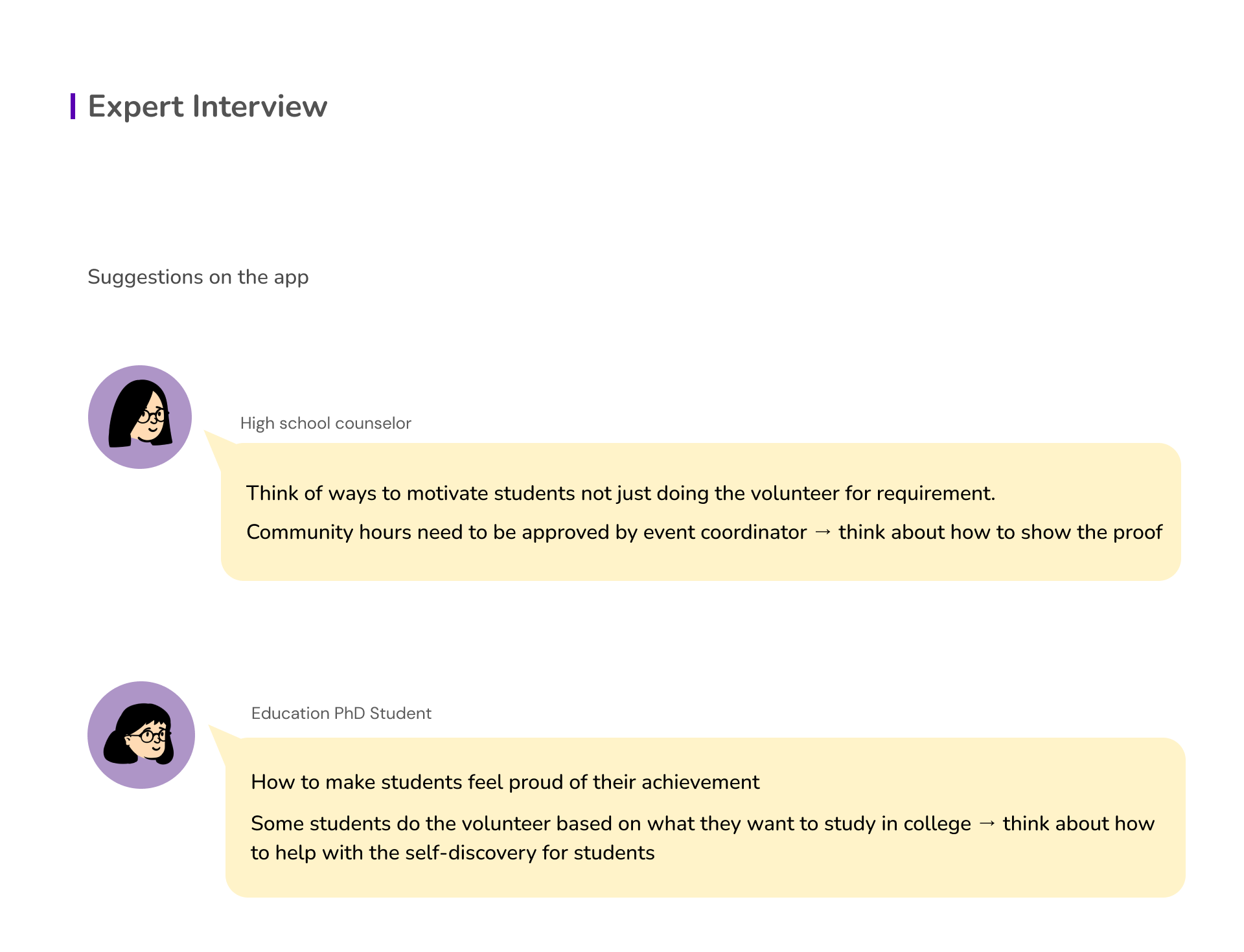
Task: Click the arrow after "study in college"
Action: 987,823
